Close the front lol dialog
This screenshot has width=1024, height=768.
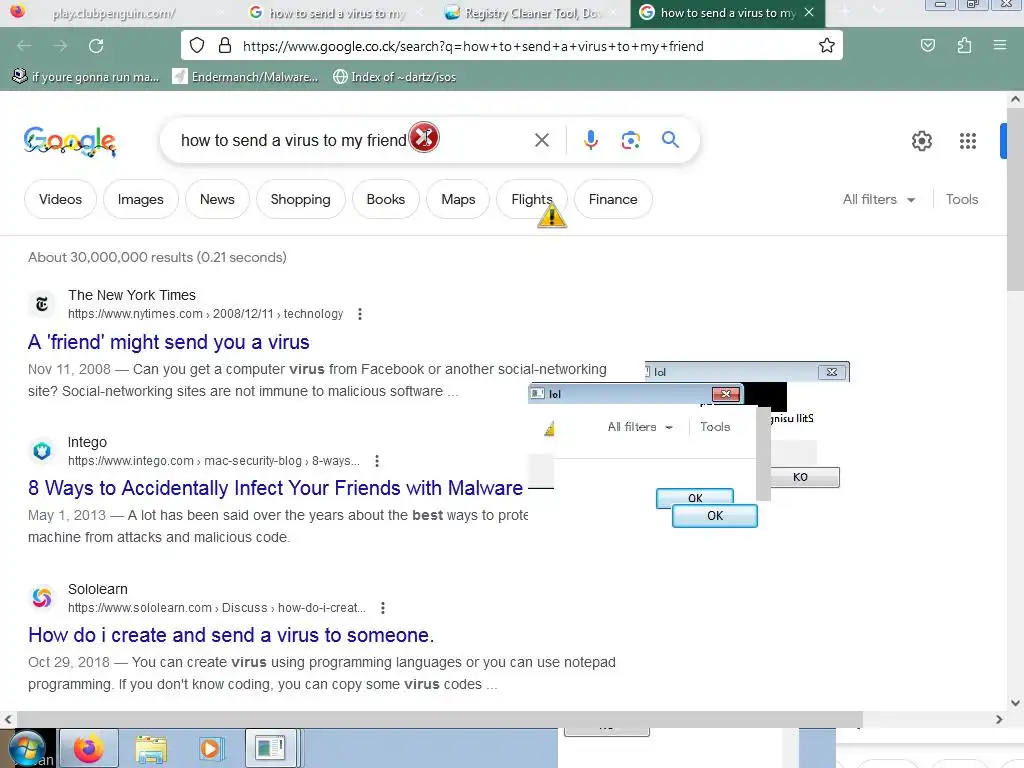pos(726,394)
